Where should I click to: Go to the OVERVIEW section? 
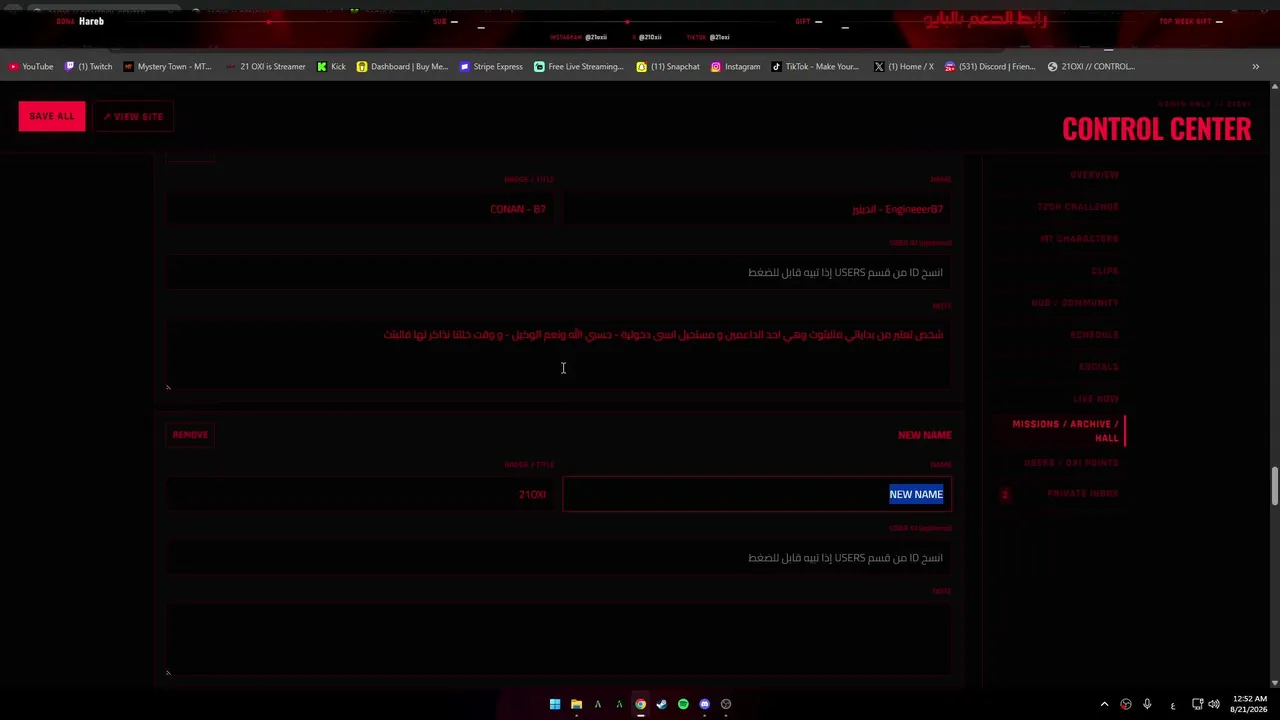1094,175
